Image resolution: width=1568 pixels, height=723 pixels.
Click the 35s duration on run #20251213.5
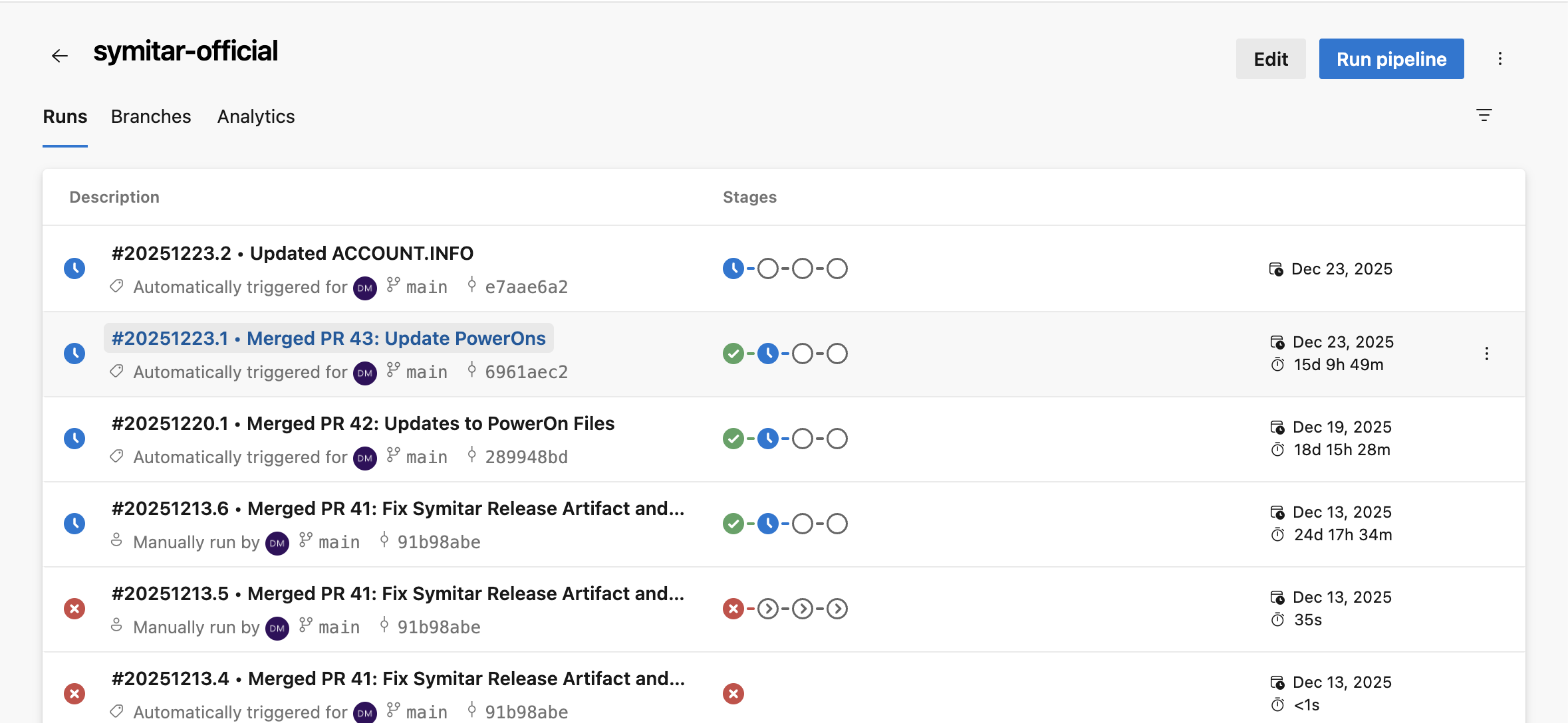click(1307, 620)
